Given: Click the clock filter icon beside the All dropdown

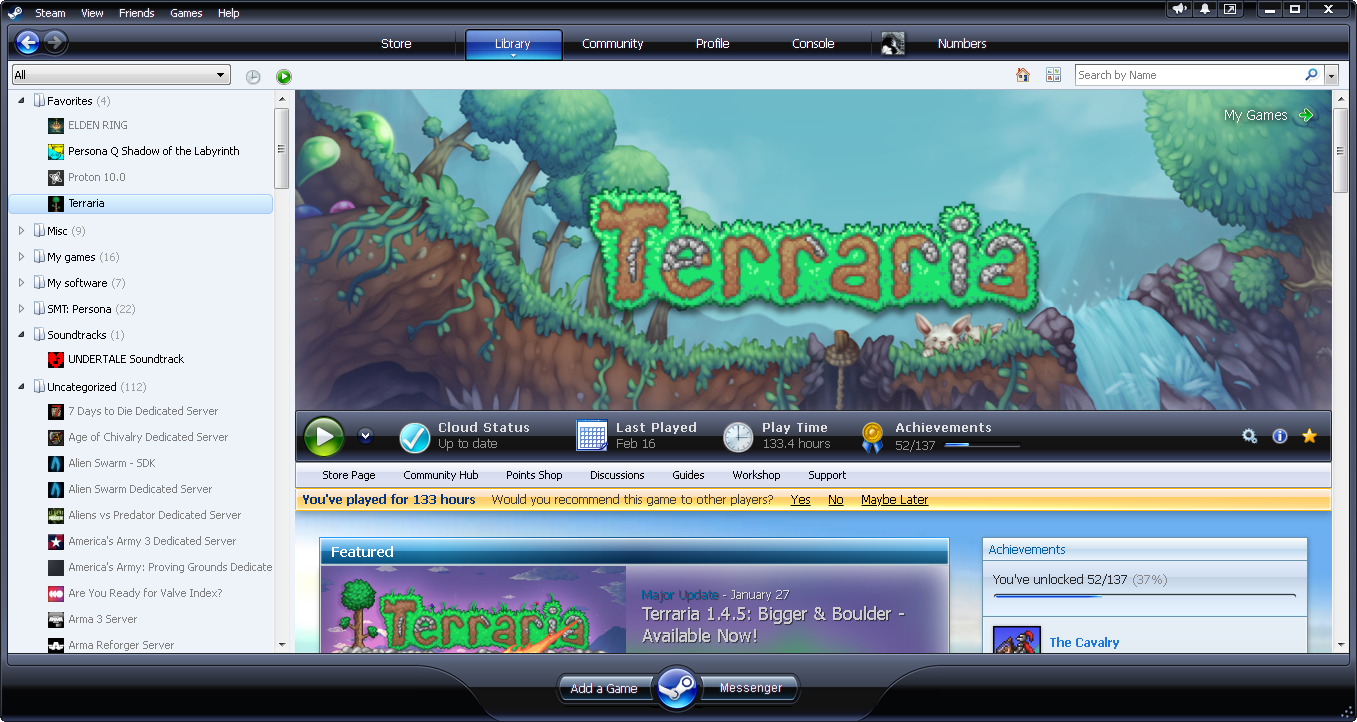Looking at the screenshot, I should tap(253, 76).
